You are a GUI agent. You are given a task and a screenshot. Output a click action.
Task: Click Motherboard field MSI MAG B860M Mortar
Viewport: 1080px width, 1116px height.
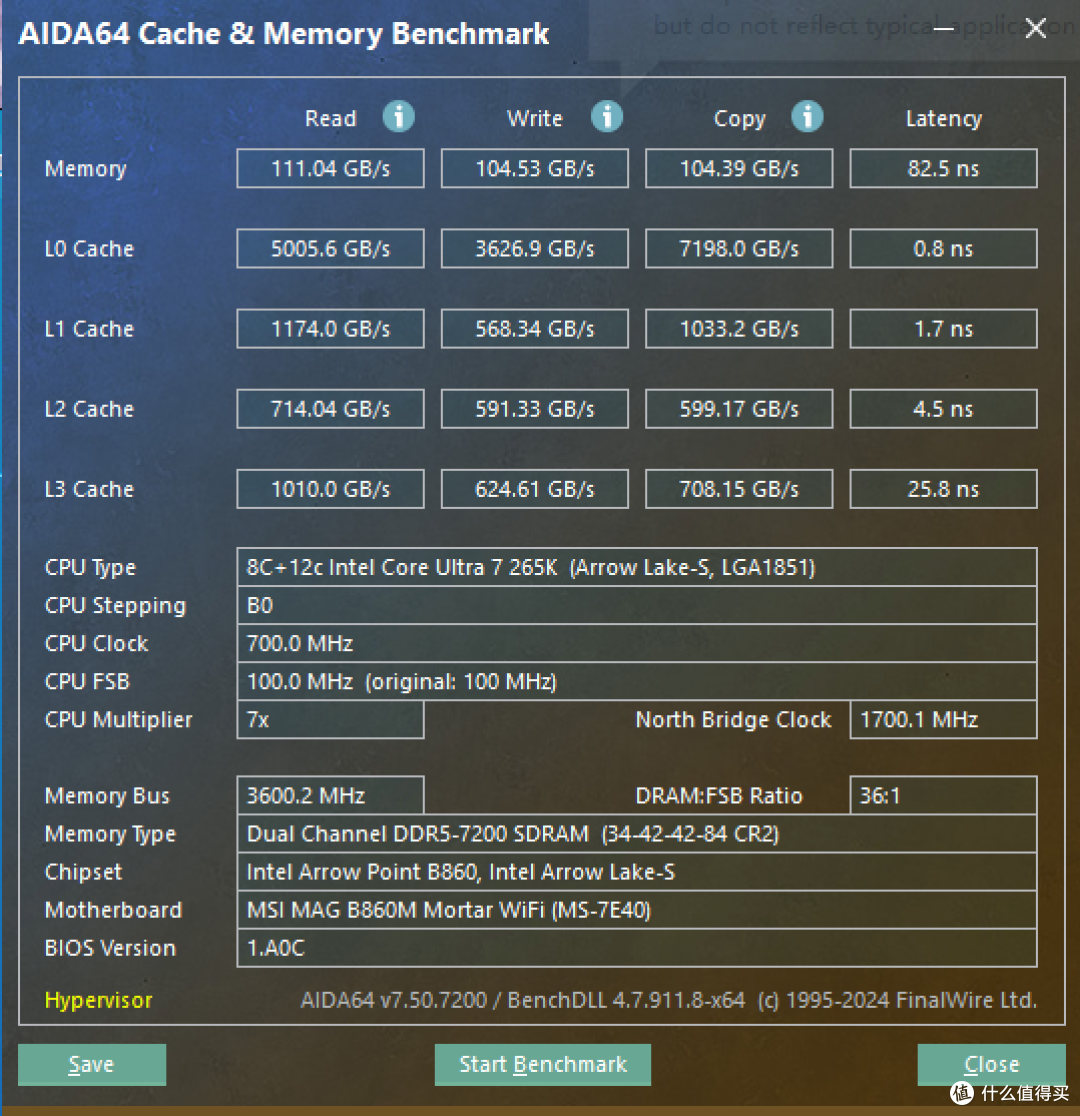[x=637, y=910]
